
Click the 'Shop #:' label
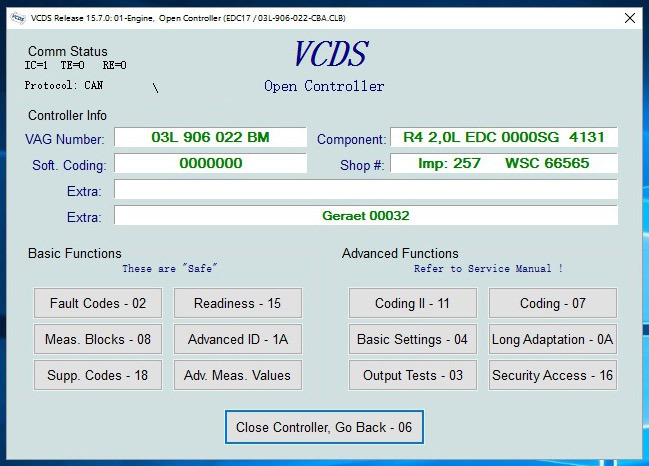point(362,165)
